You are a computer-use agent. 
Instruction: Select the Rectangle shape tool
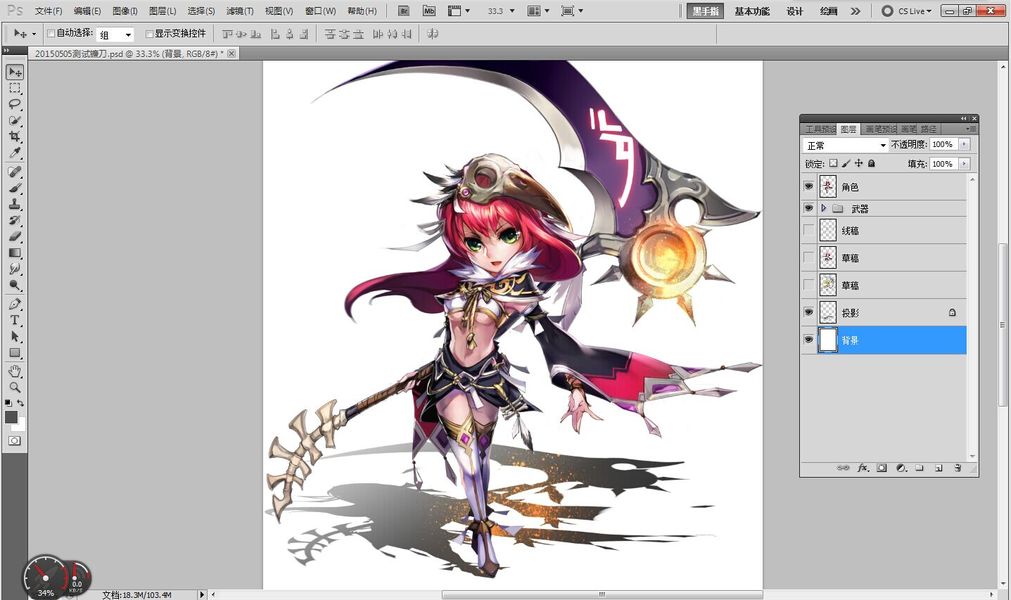[x=15, y=353]
